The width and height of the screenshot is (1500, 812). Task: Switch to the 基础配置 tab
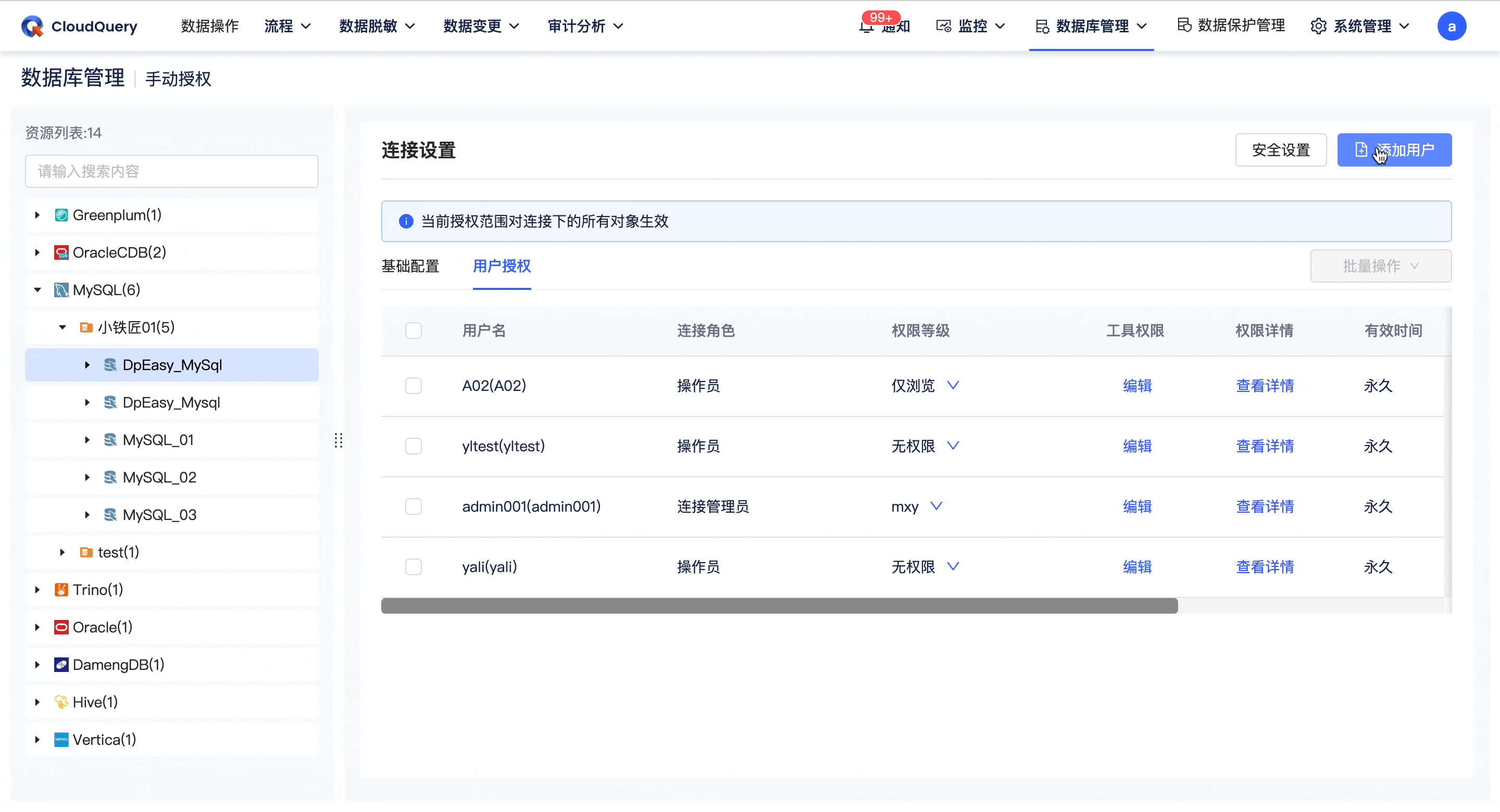(x=410, y=266)
